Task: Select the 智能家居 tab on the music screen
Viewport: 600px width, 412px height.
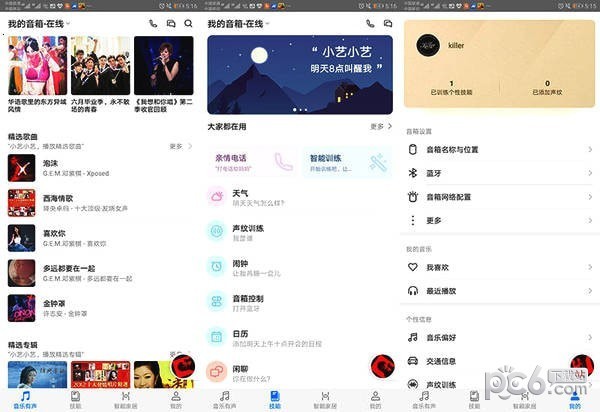Action: click(x=126, y=400)
